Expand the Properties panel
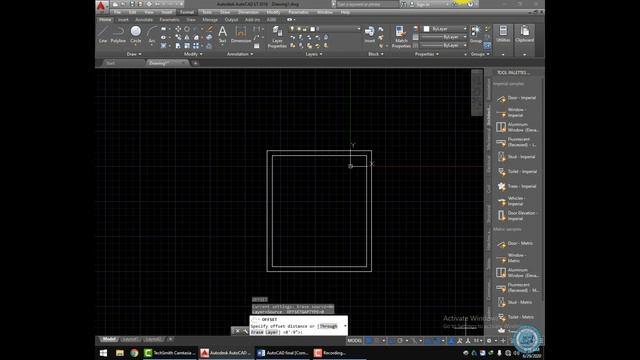 tap(427, 54)
